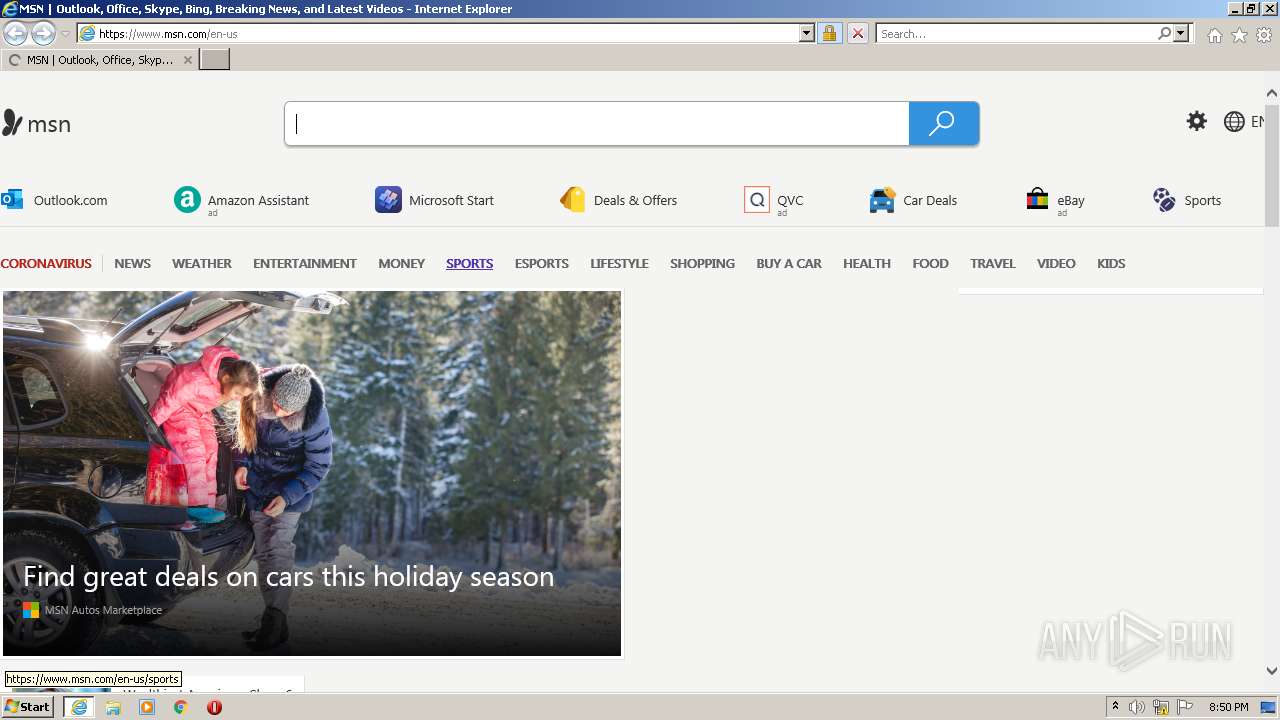Click the msn logo
1280x720 pixels.
pyautogui.click(x=36, y=124)
